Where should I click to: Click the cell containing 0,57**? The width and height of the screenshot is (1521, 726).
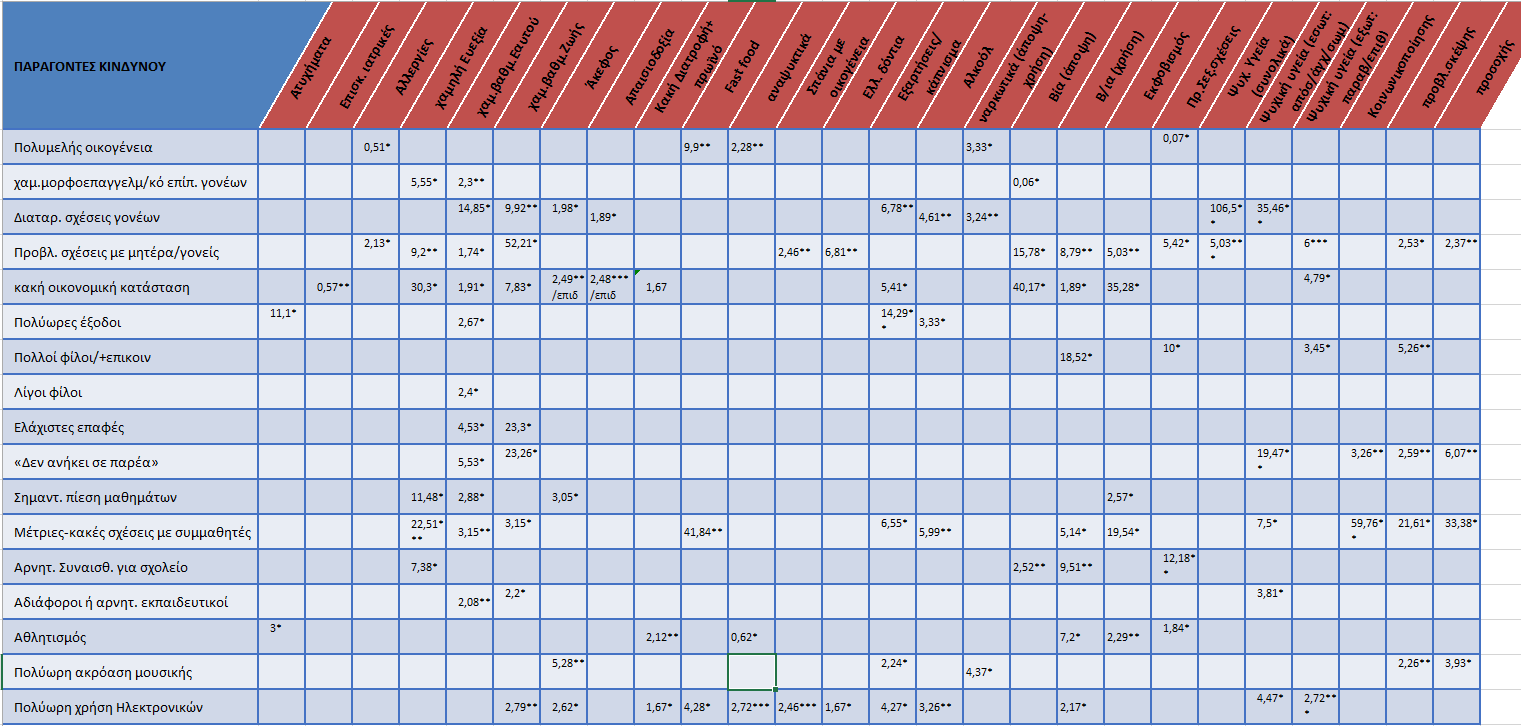click(329, 287)
